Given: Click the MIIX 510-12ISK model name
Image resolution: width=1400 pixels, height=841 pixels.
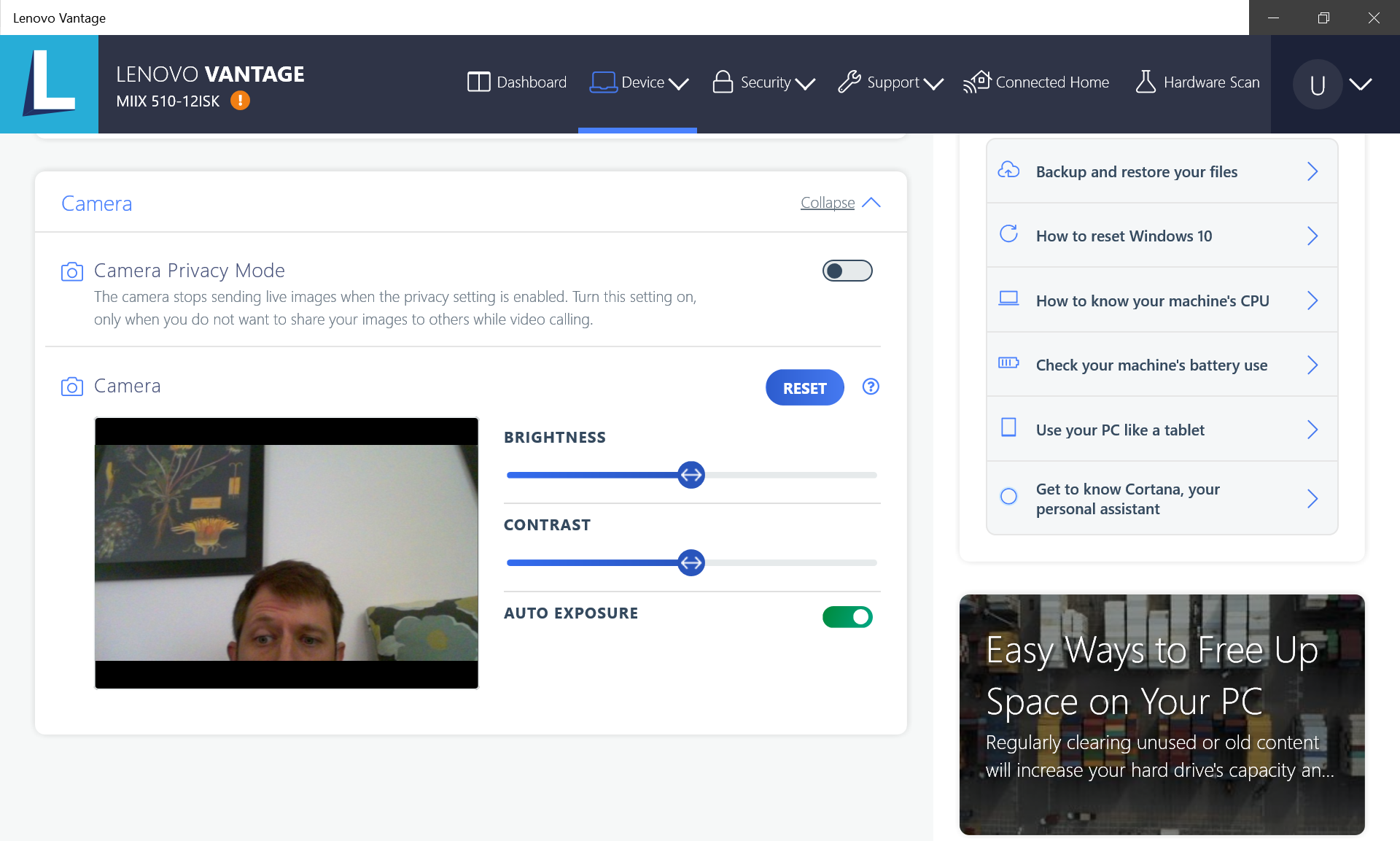Looking at the screenshot, I should click(x=168, y=101).
